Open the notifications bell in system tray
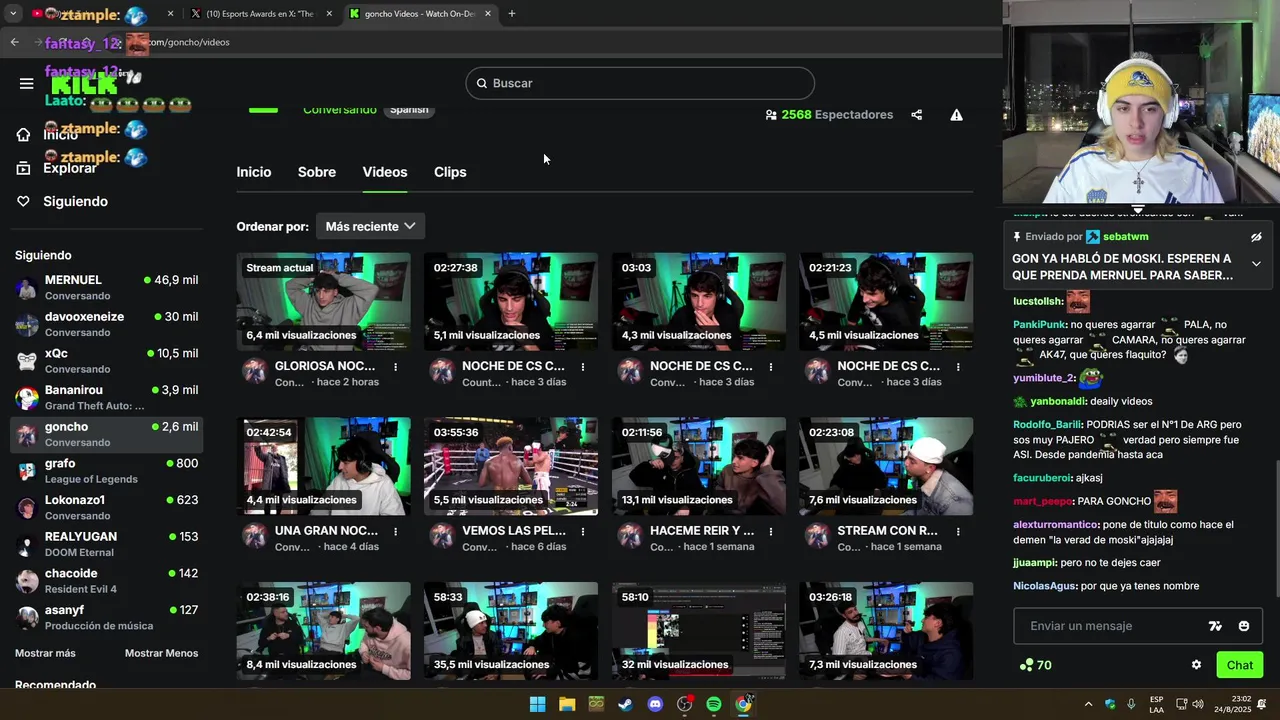The width and height of the screenshot is (1280, 720). pyautogui.click(x=1262, y=704)
